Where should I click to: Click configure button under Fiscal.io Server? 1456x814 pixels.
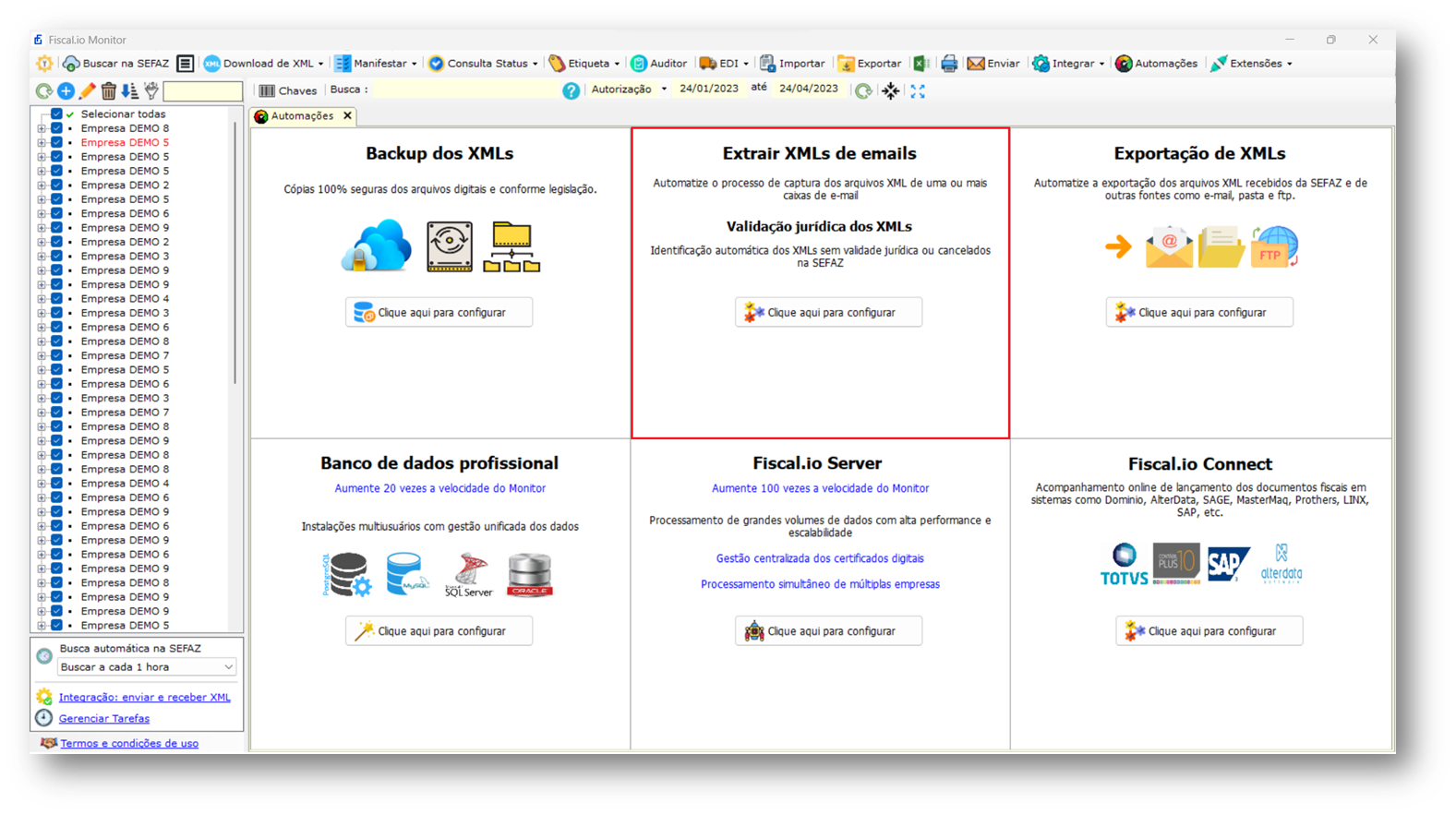[829, 631]
